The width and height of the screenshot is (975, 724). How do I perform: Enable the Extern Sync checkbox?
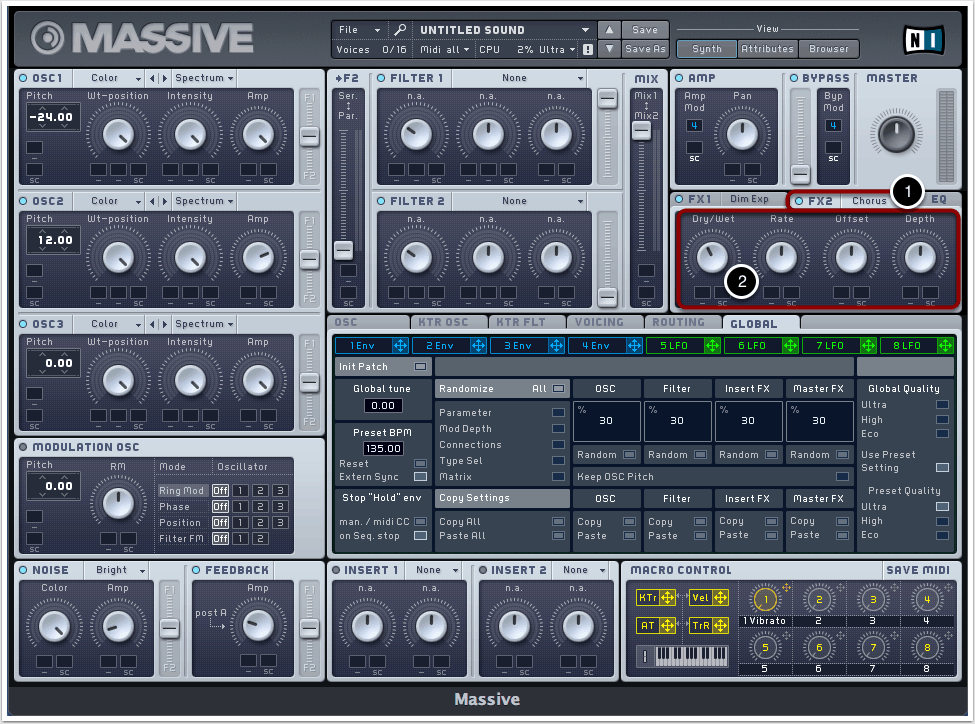pos(420,477)
